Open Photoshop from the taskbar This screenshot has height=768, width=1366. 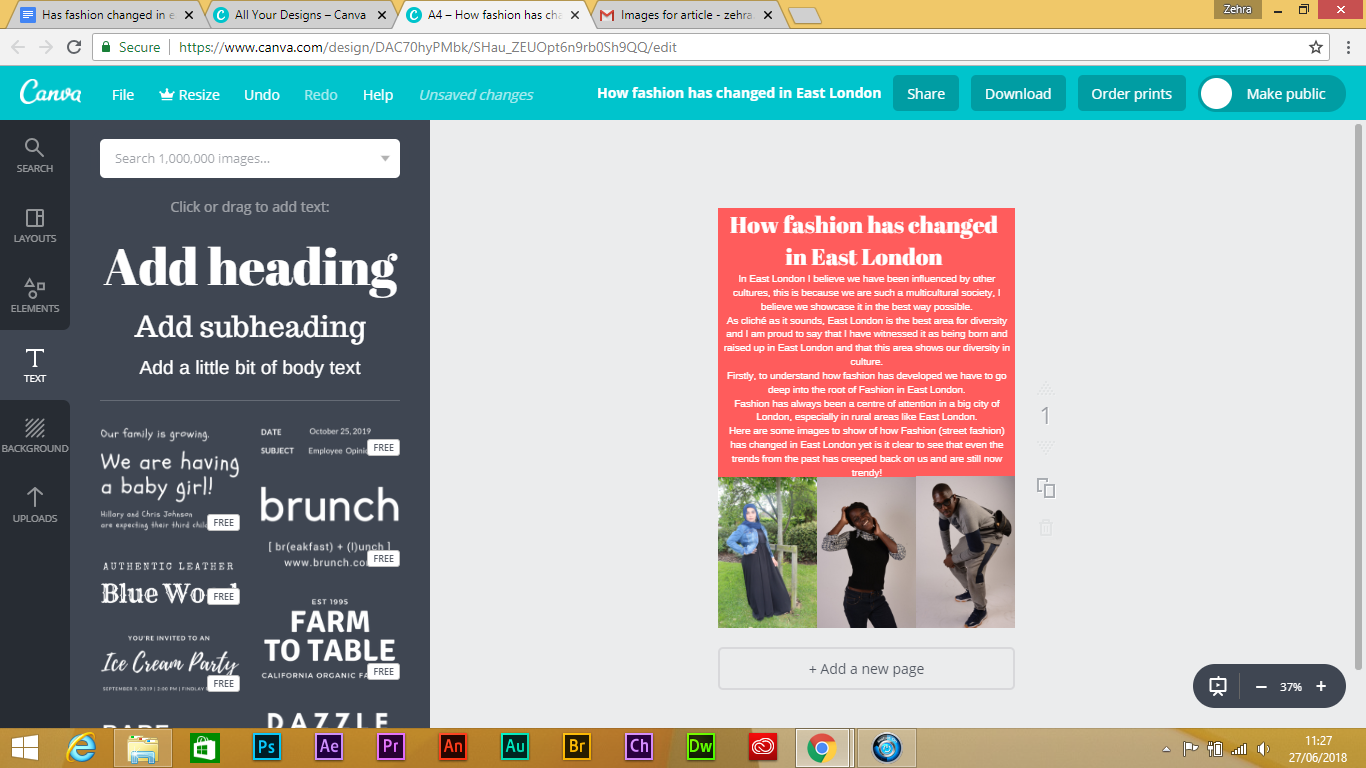pos(265,747)
